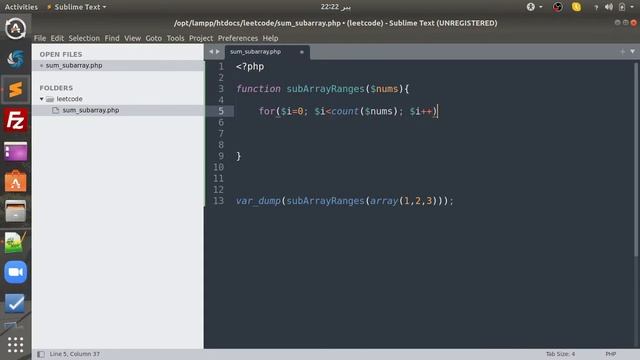Focus Sublime Text in the dock
Viewport: 640px width, 360px height.
[16, 89]
